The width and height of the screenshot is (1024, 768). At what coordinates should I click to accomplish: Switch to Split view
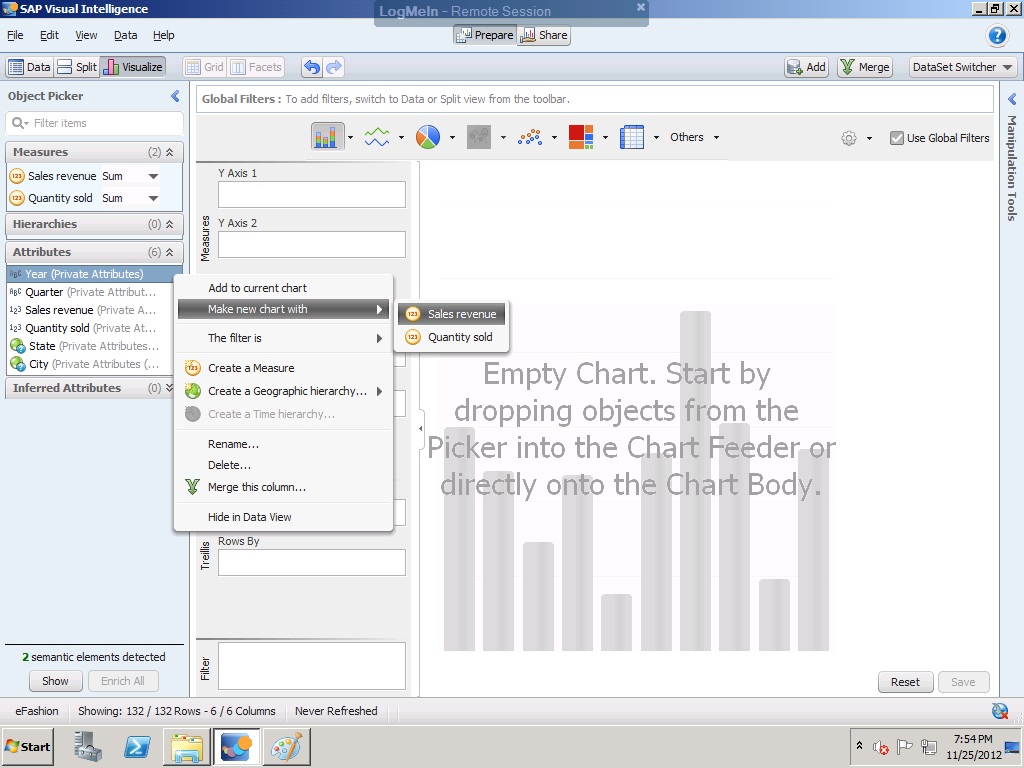pos(76,67)
